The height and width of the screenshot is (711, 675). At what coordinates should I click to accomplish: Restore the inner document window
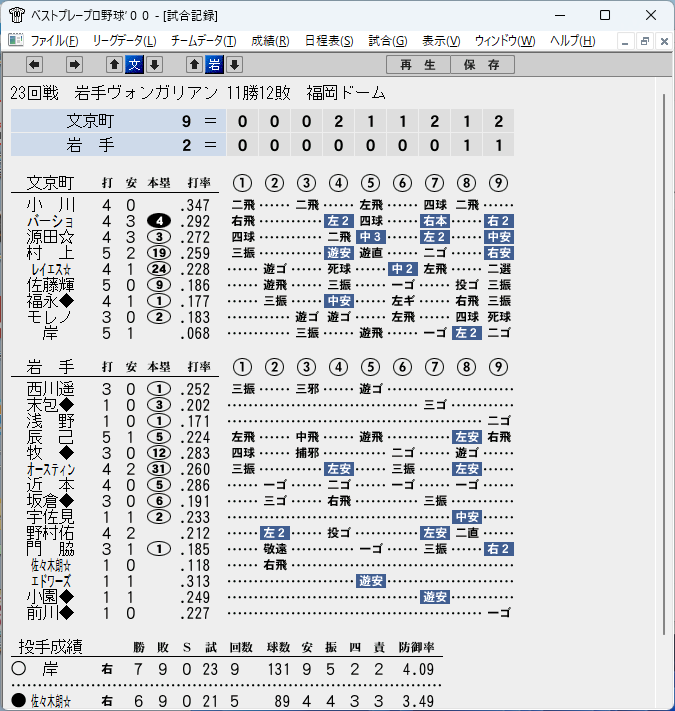tap(645, 42)
